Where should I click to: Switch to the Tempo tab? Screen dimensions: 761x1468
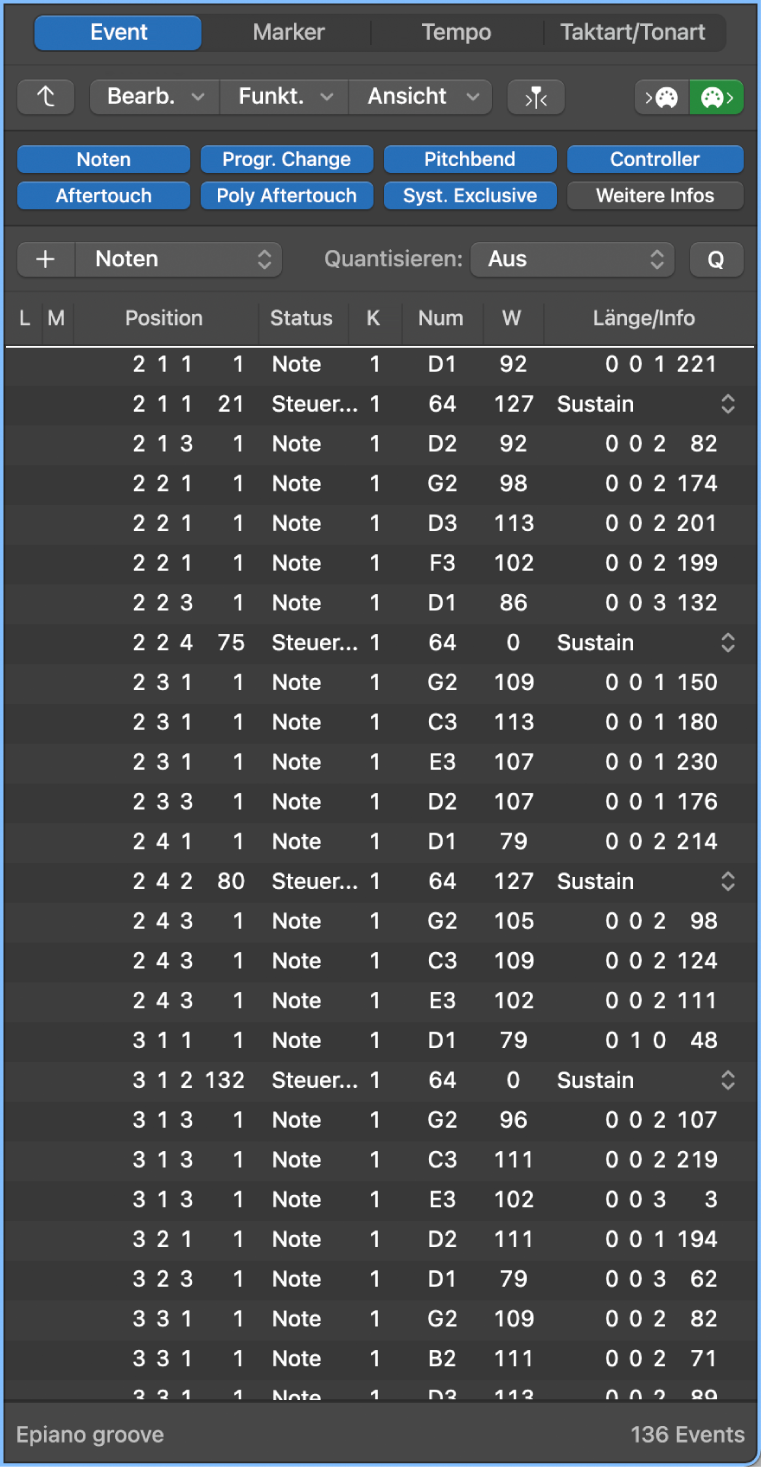tap(456, 32)
